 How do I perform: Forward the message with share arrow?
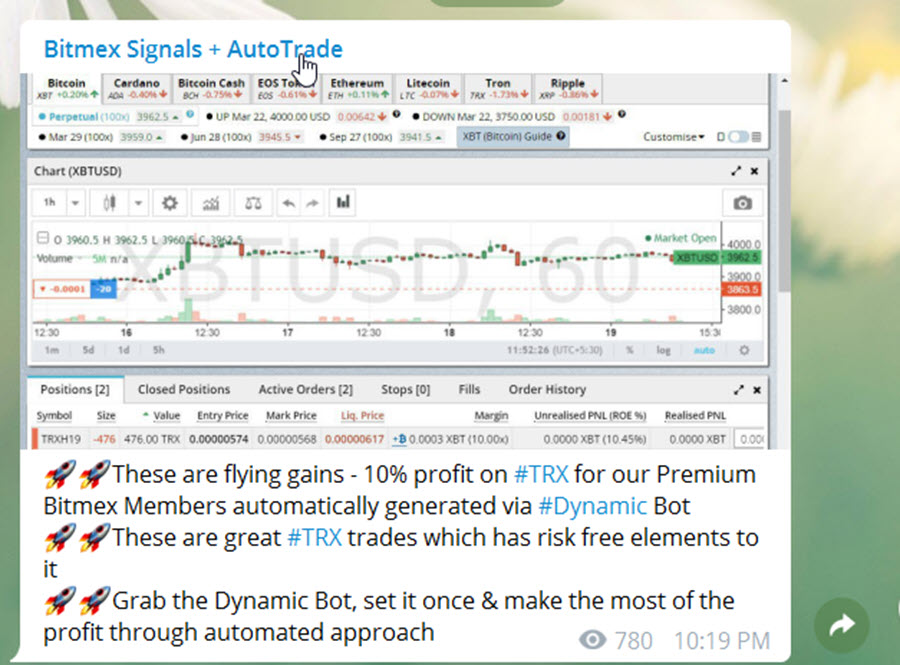click(x=841, y=625)
